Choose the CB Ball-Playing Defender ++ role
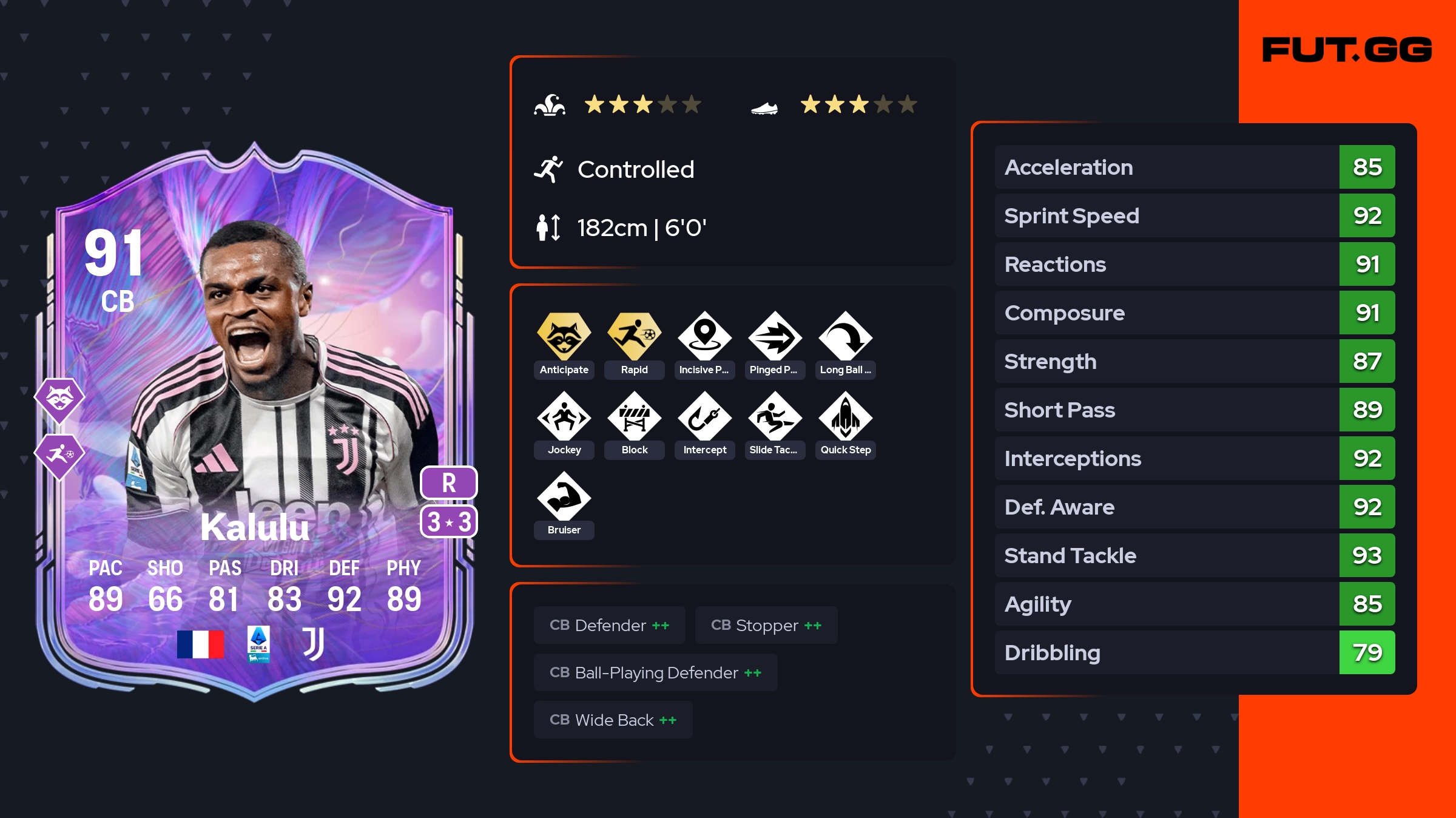The height and width of the screenshot is (818, 1456). point(655,672)
